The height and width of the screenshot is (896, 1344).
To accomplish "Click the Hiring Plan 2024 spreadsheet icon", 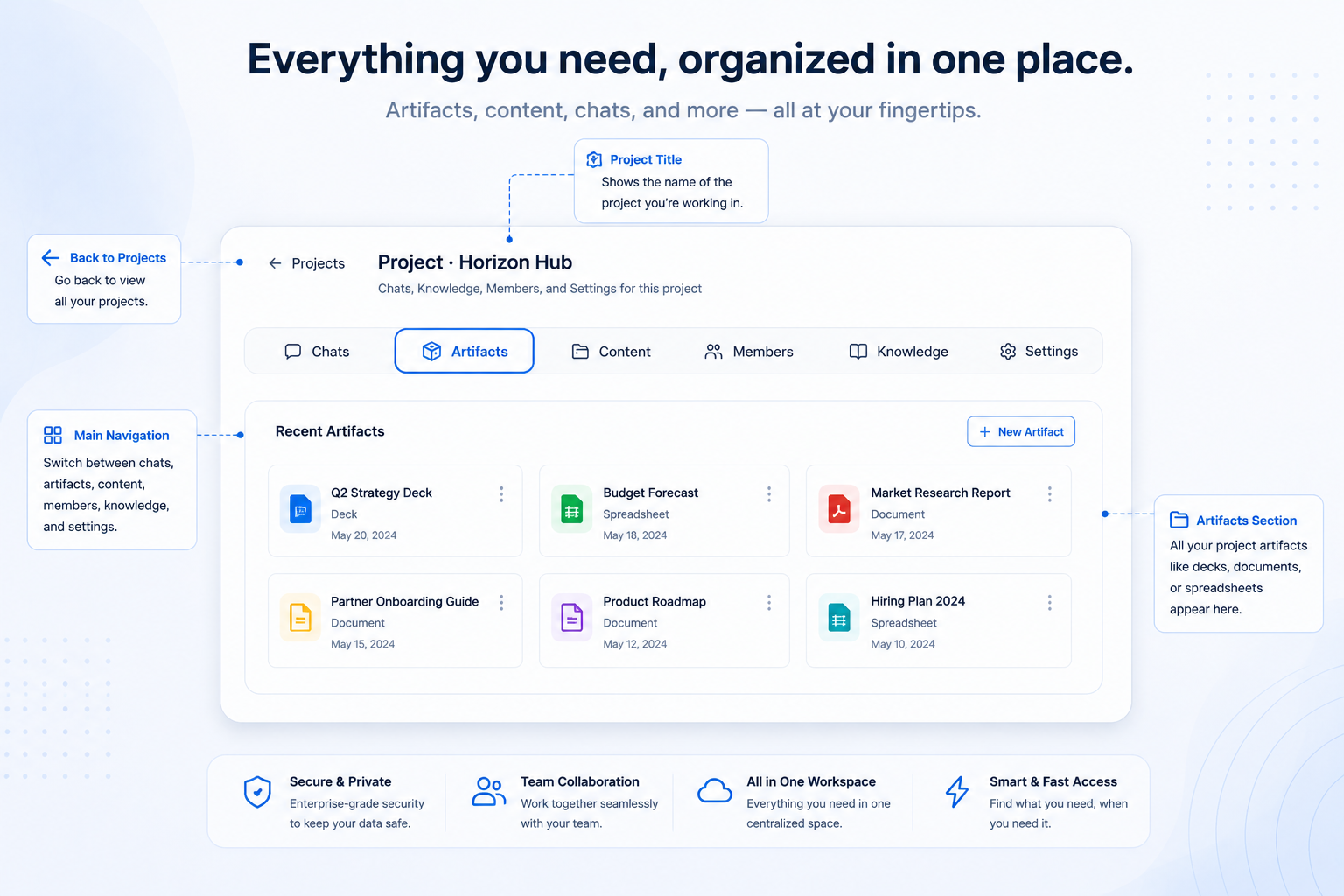I will [x=839, y=617].
